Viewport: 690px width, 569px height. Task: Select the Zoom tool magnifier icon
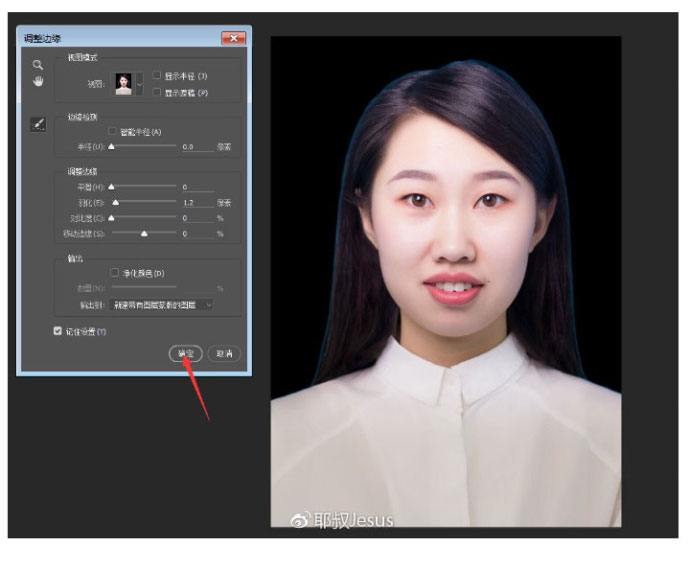pos(38,66)
